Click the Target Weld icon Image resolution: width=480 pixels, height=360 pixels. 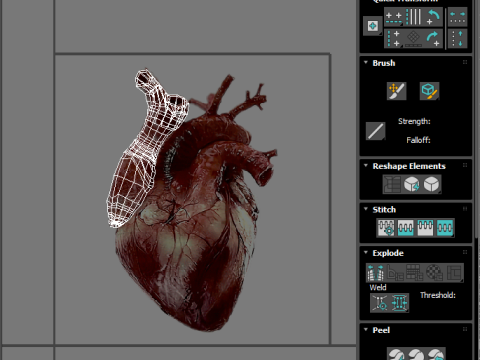[380, 303]
